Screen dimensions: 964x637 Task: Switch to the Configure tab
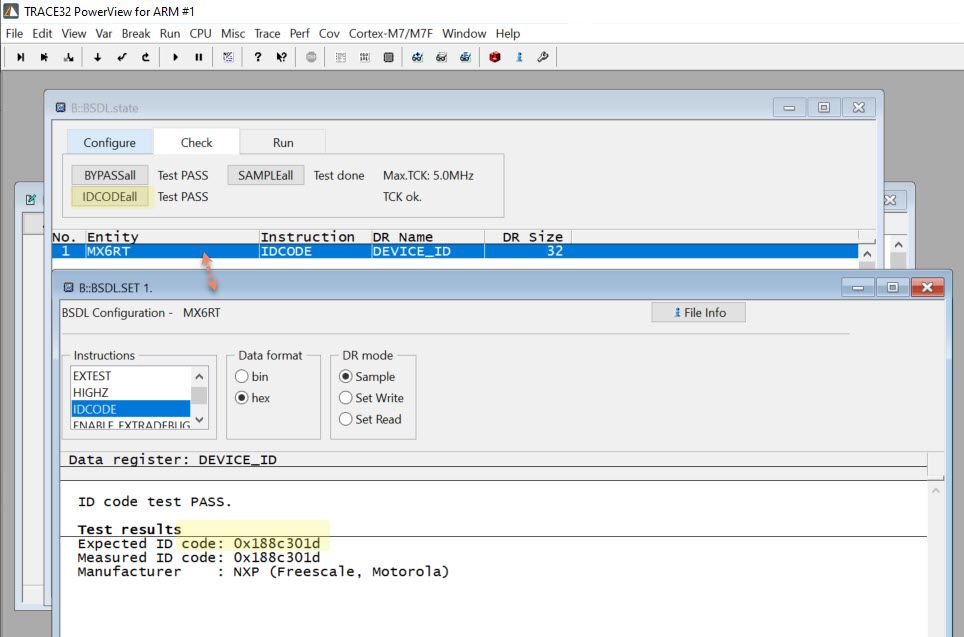pyautogui.click(x=109, y=142)
